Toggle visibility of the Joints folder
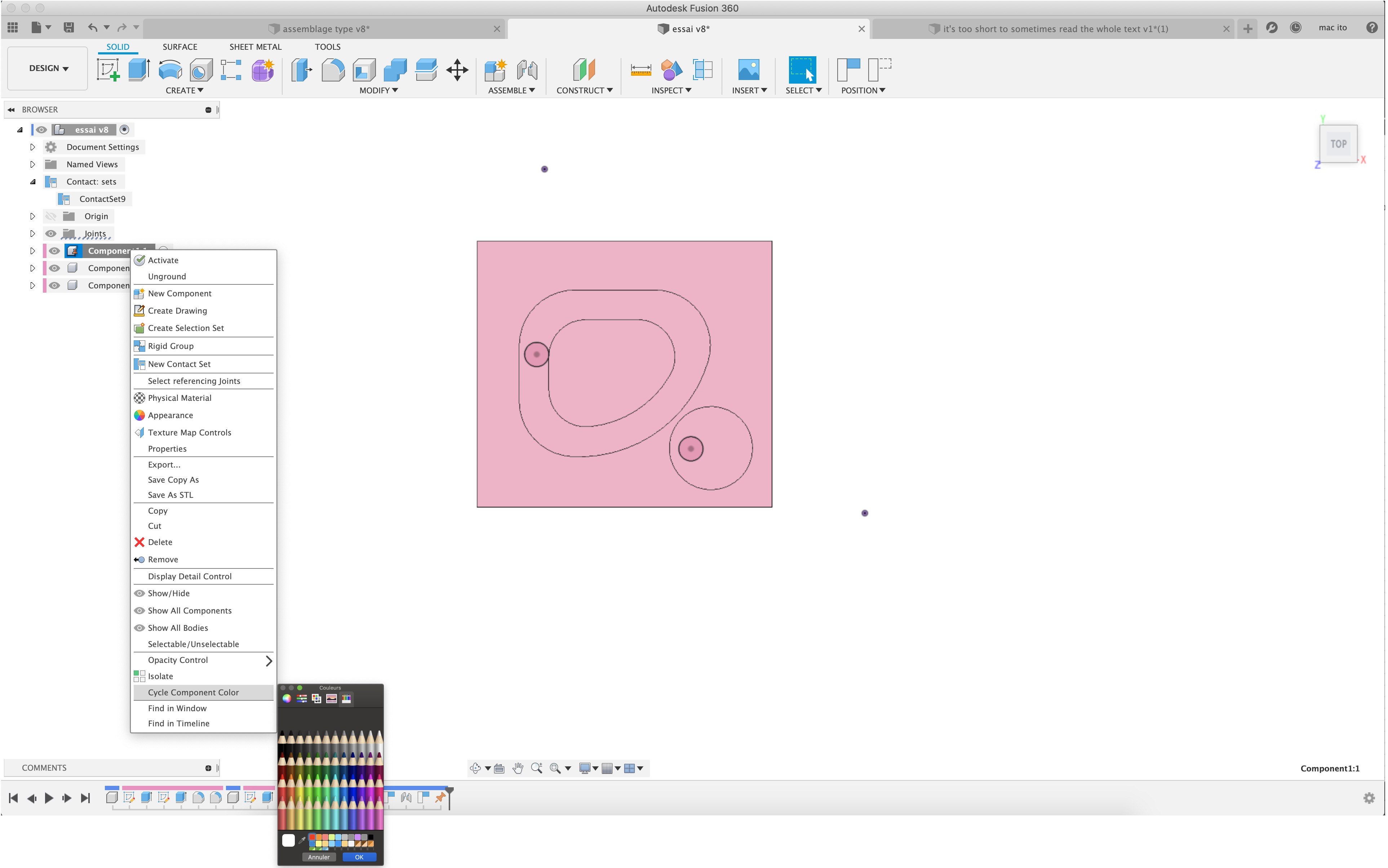1388x868 pixels. click(x=51, y=233)
